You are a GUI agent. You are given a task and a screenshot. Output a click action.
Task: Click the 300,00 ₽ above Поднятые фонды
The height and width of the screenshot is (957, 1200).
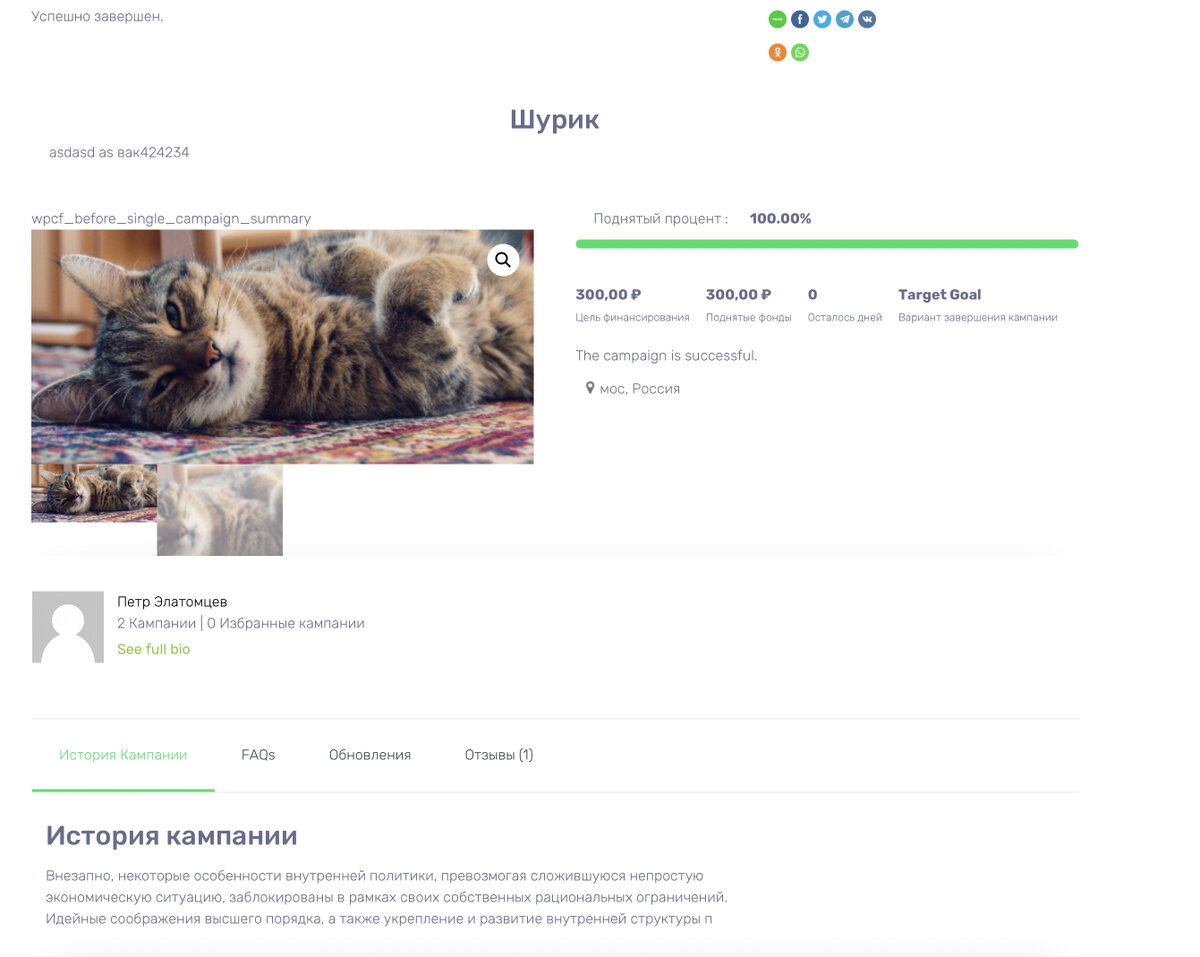point(738,295)
